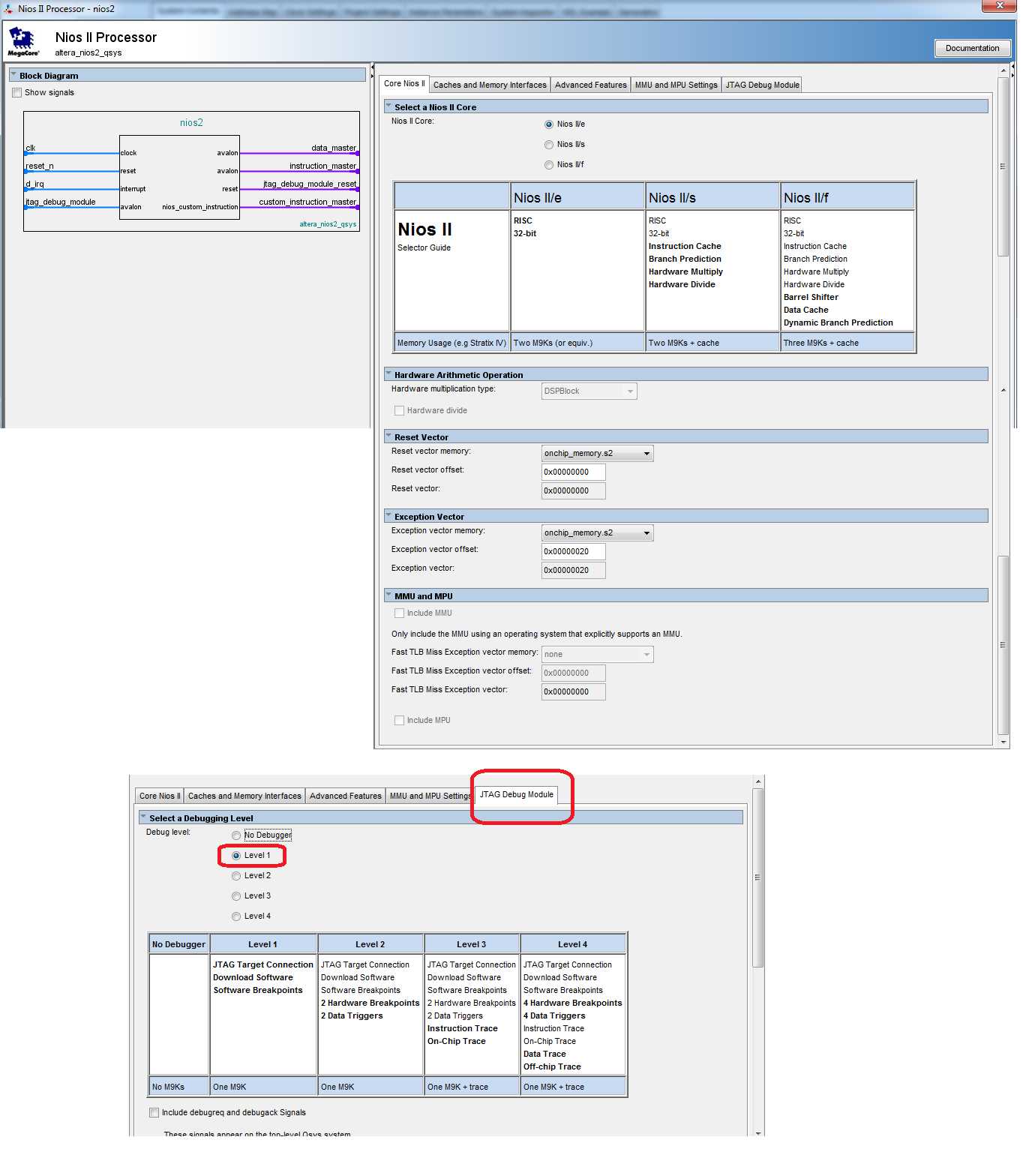
Task: Toggle the Show signals checkbox
Action: (x=16, y=93)
